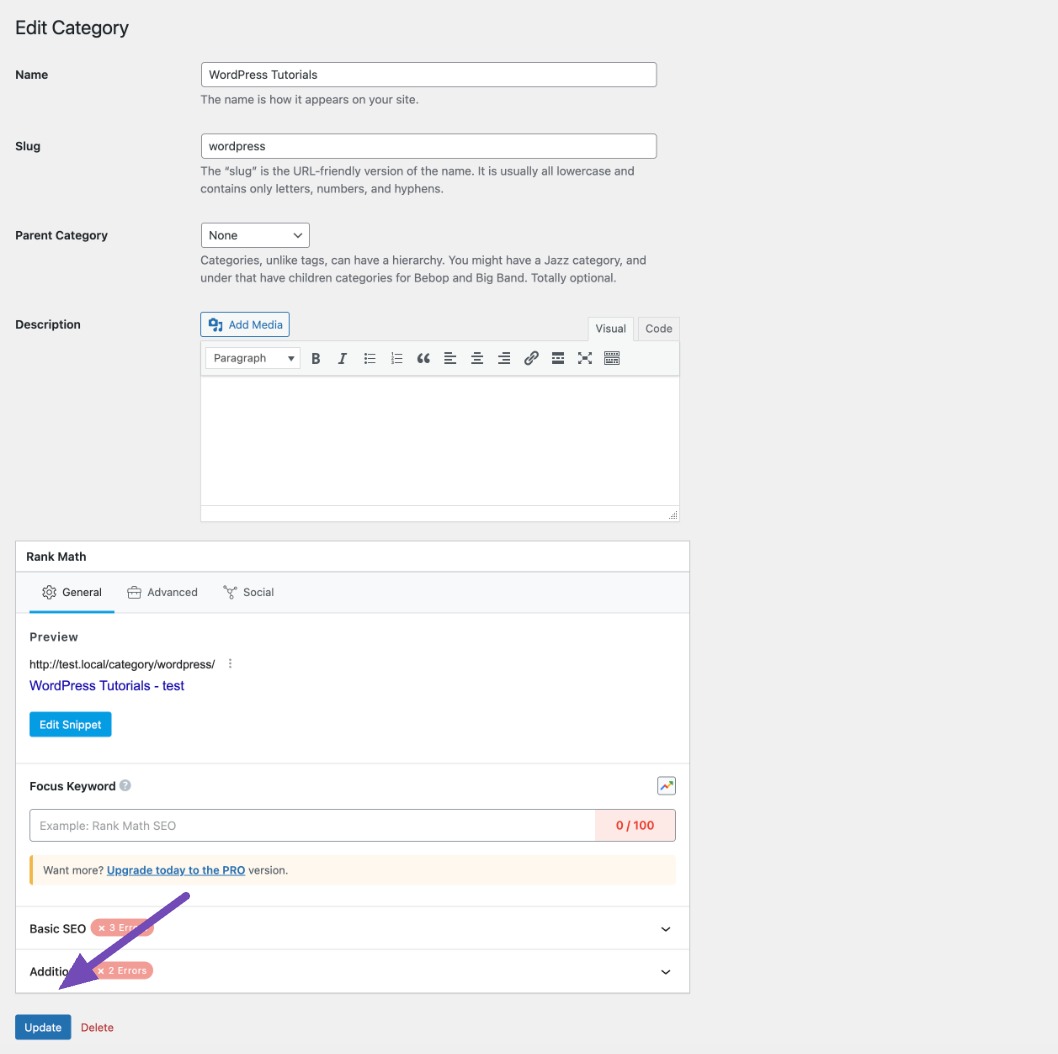Image resolution: width=1058 pixels, height=1054 pixels.
Task: Enable fullscreen editor mode
Action: [x=585, y=358]
